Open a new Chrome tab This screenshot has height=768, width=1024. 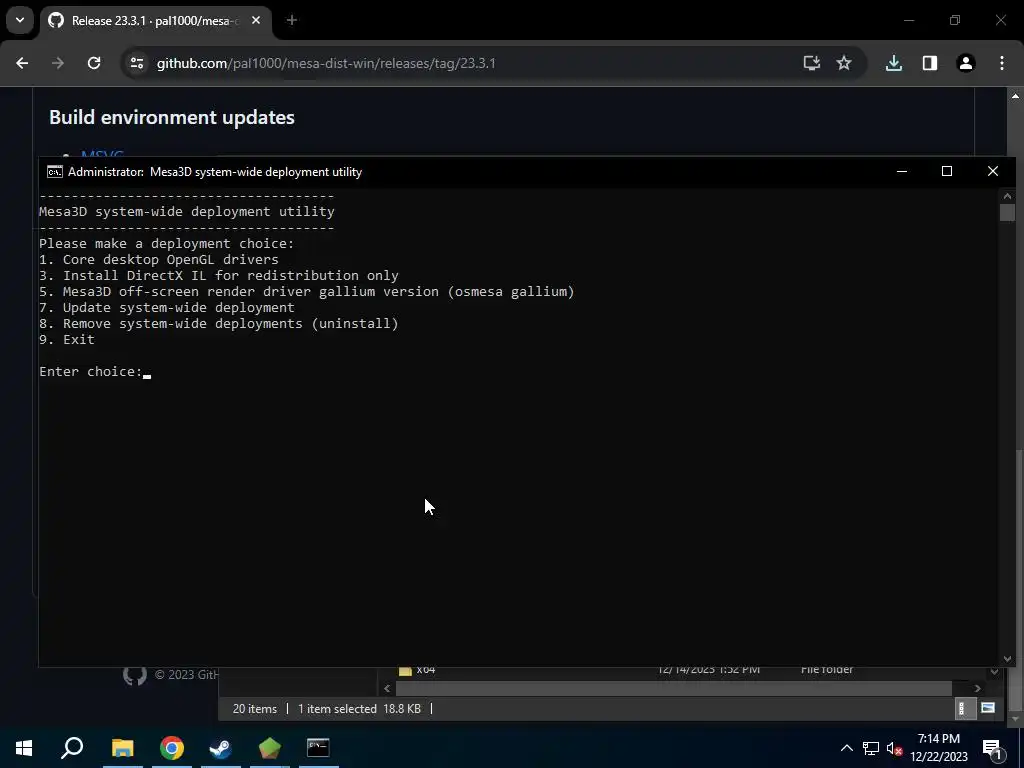tap(292, 21)
